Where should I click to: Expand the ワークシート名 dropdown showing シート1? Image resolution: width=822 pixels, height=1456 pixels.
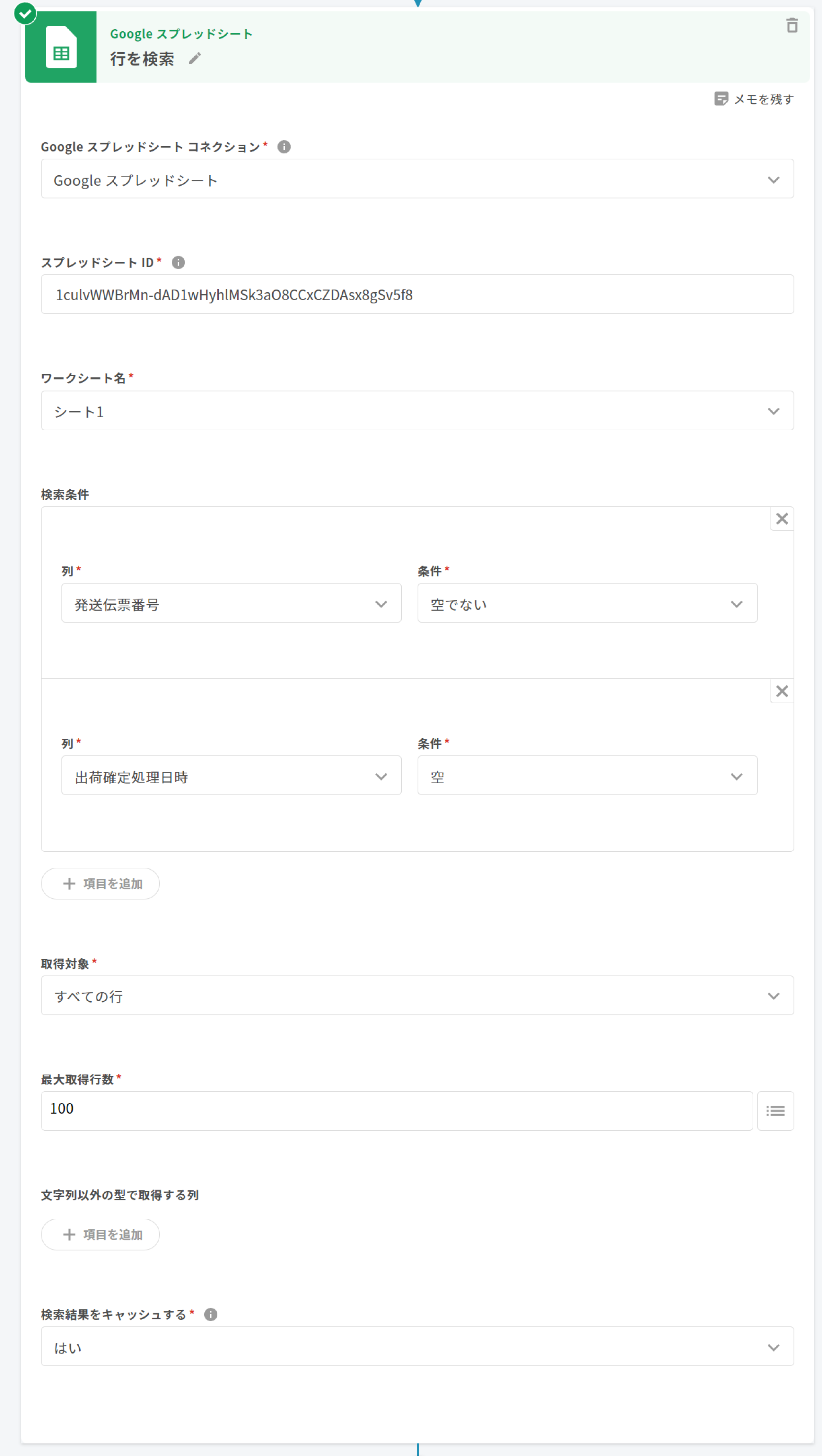click(417, 411)
